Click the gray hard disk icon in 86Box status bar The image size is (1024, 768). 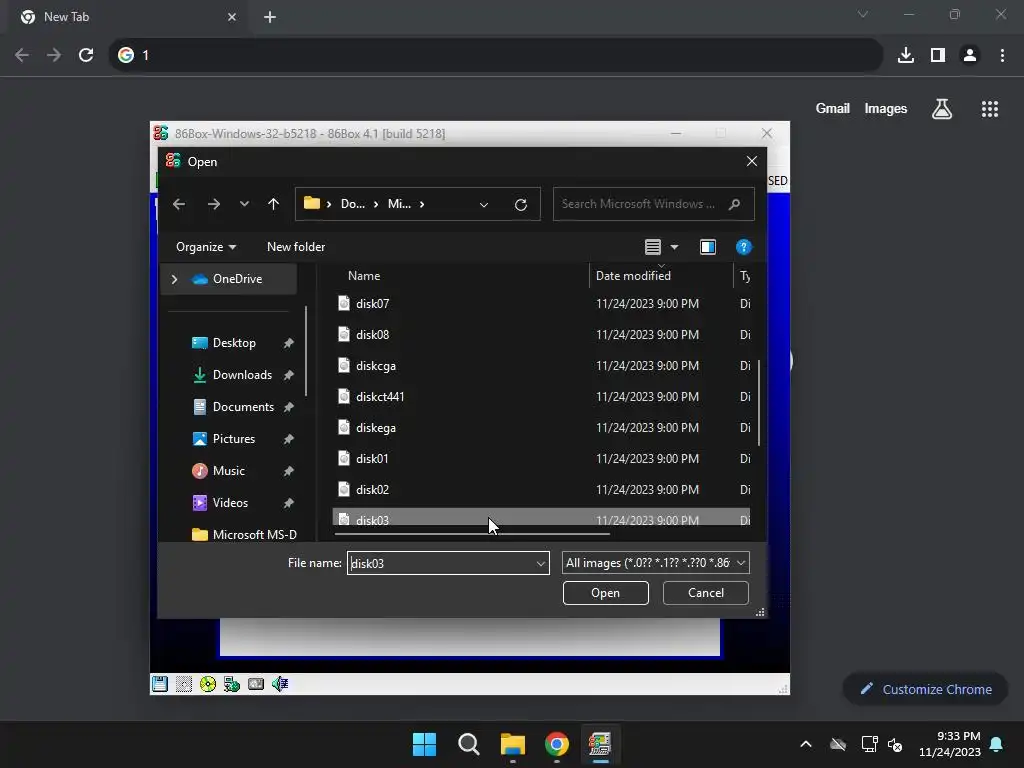click(256, 684)
